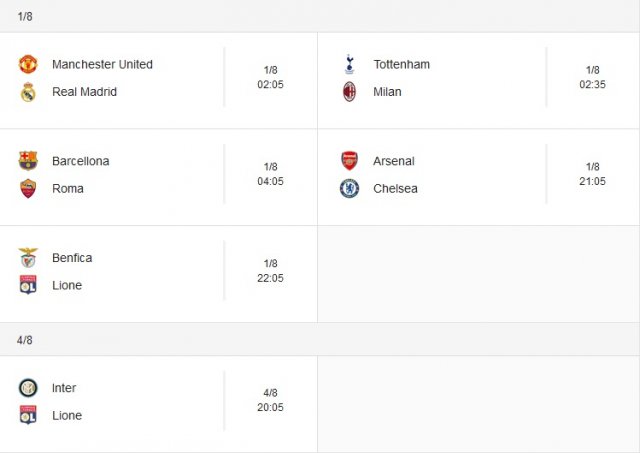Select the Barcelona crest icon
The width and height of the screenshot is (640, 453).
tap(28, 161)
